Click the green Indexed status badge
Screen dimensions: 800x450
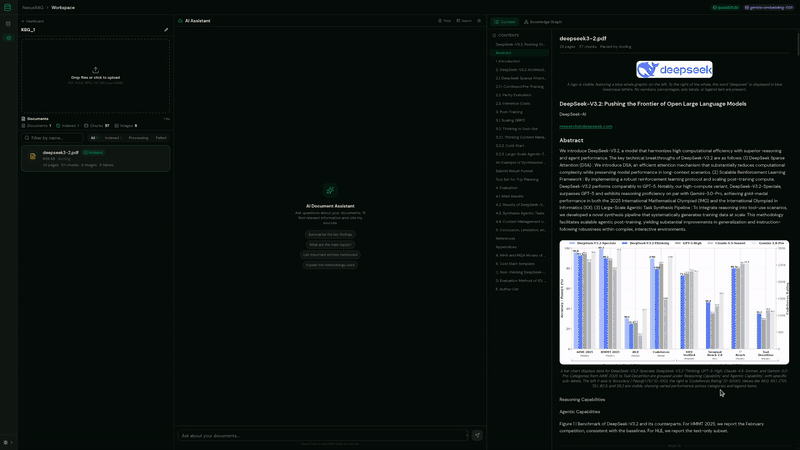click(x=94, y=153)
